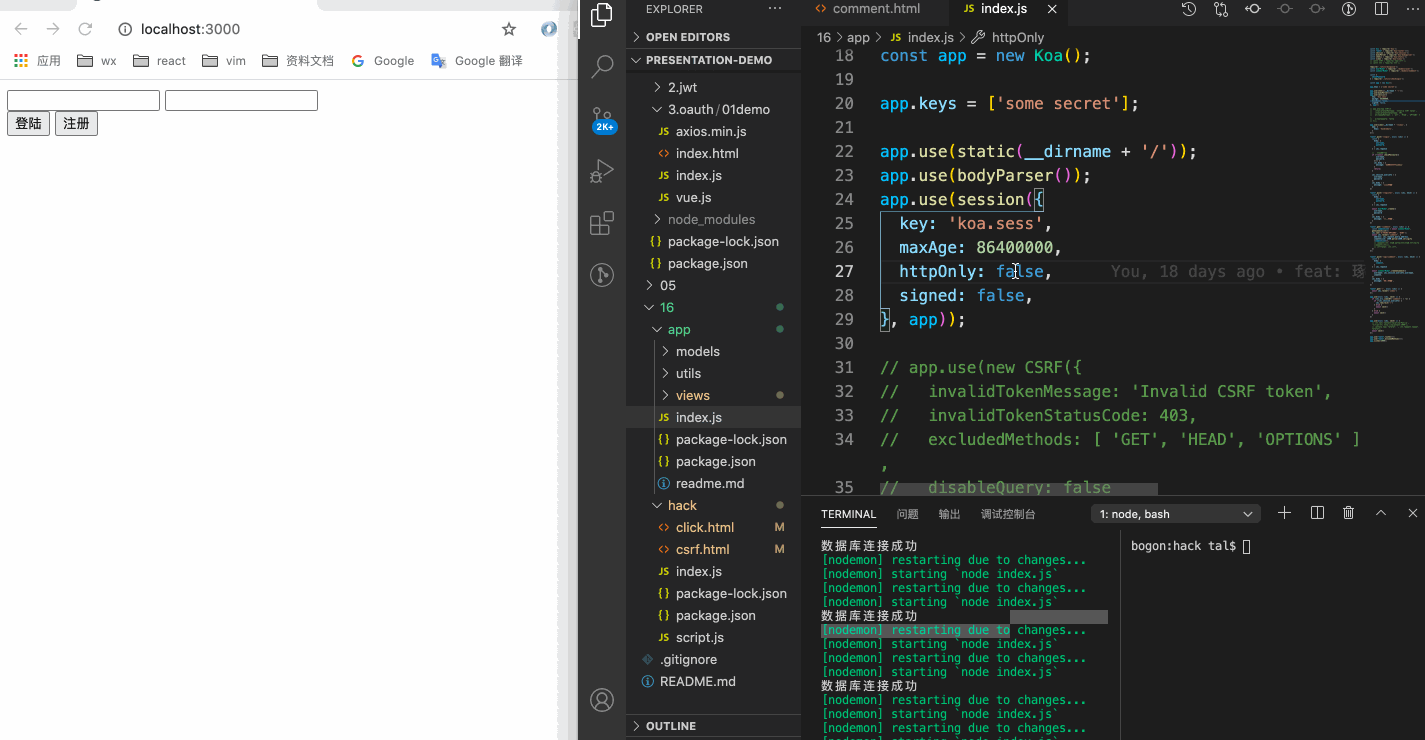The height and width of the screenshot is (740, 1425).
Task: Focus the second input field on page
Action: [x=241, y=100]
